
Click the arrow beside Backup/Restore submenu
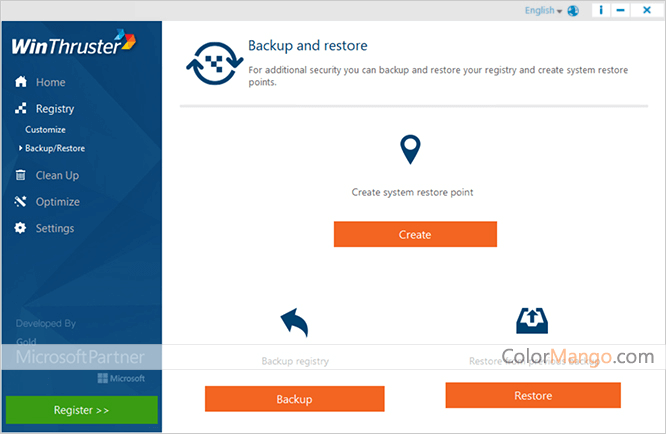pyautogui.click(x=20, y=148)
